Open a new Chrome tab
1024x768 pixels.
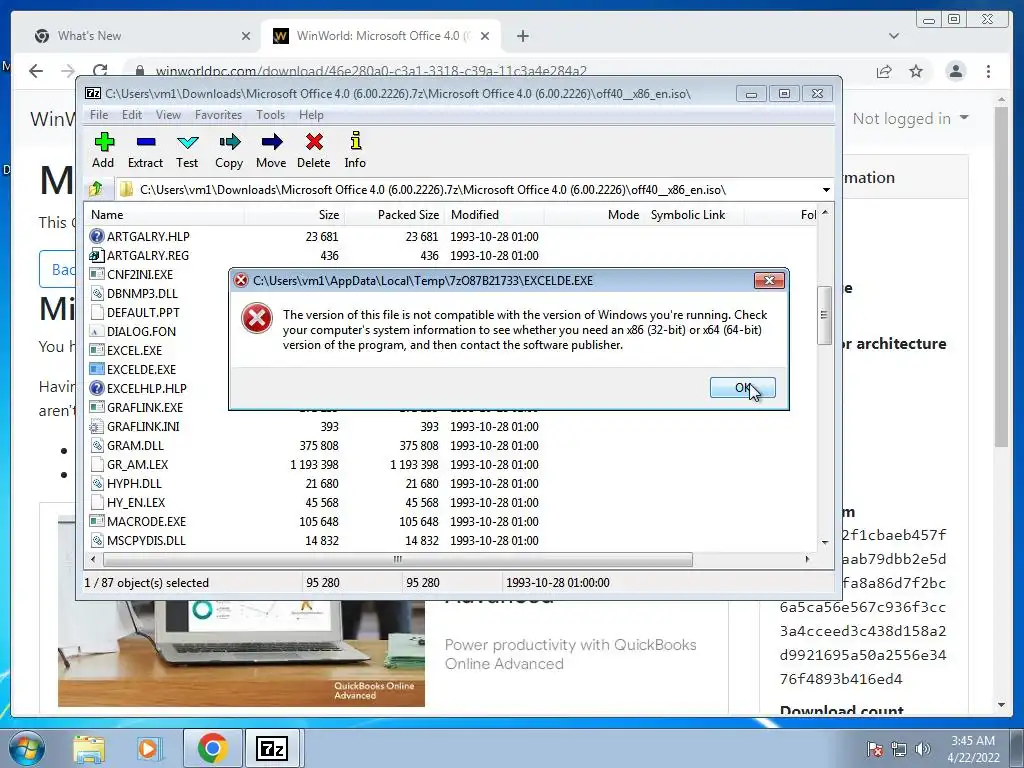(x=522, y=36)
